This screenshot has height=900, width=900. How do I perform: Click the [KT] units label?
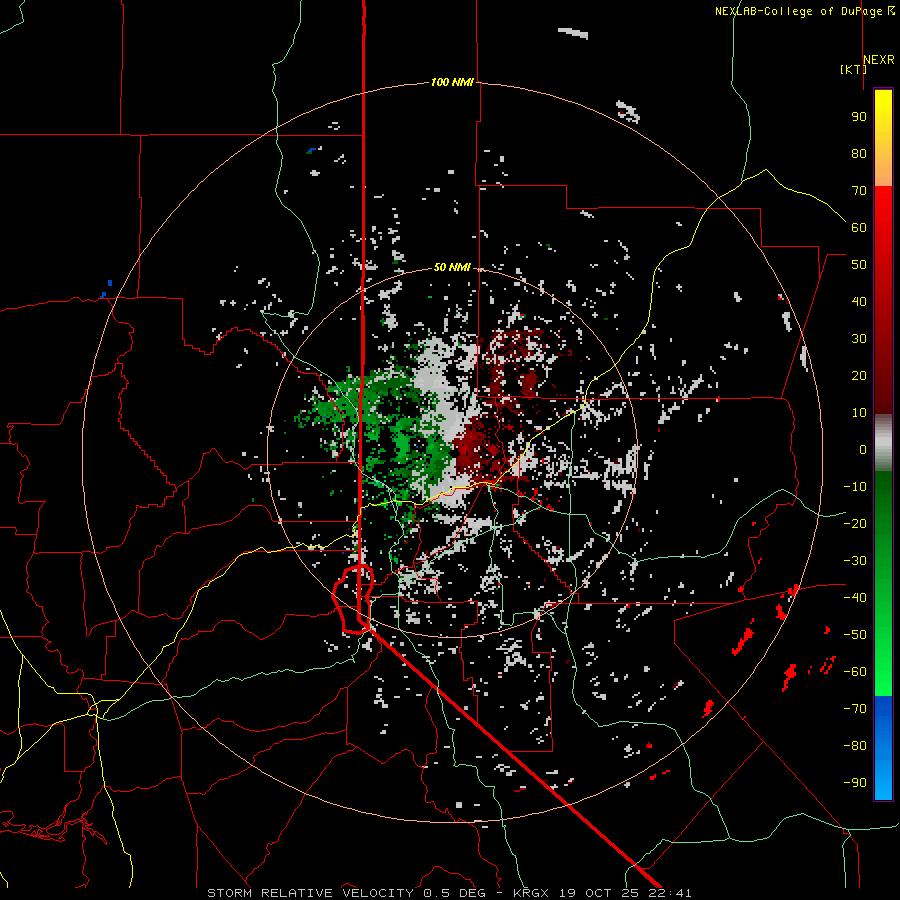[x=853, y=69]
